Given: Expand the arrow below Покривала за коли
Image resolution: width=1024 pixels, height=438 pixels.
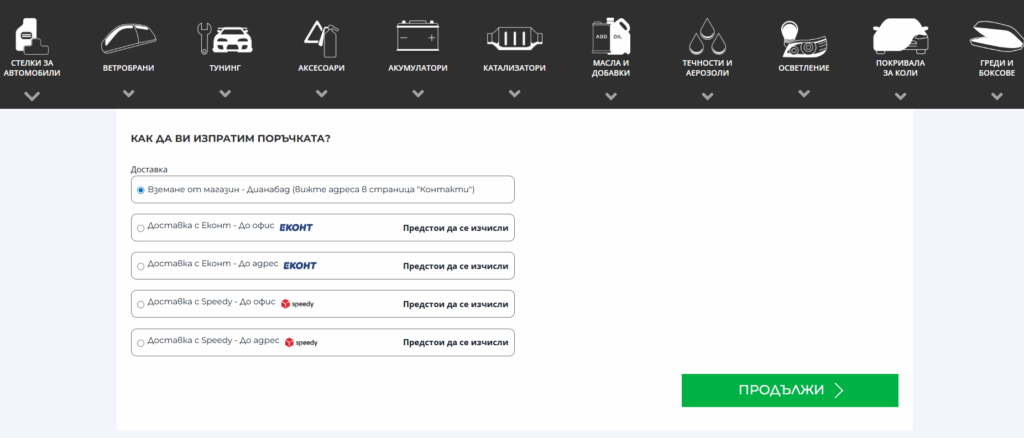Looking at the screenshot, I should click(x=900, y=96).
